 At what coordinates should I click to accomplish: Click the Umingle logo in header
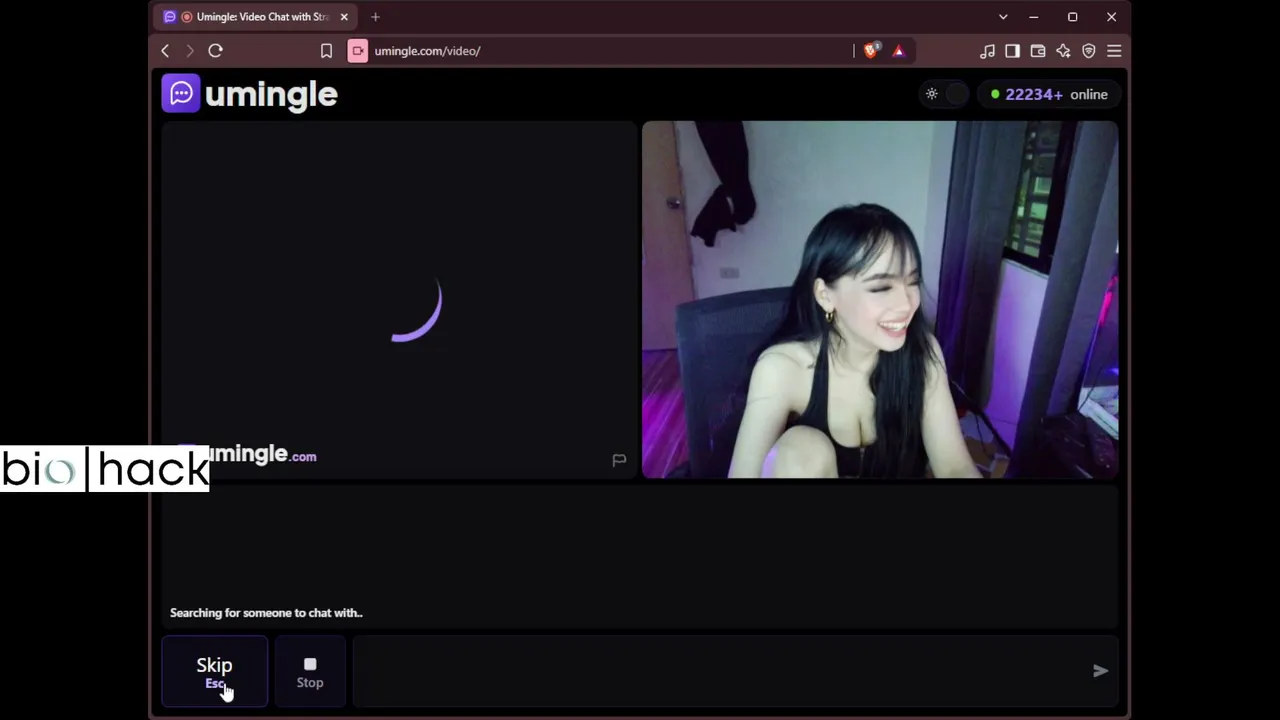[250, 94]
